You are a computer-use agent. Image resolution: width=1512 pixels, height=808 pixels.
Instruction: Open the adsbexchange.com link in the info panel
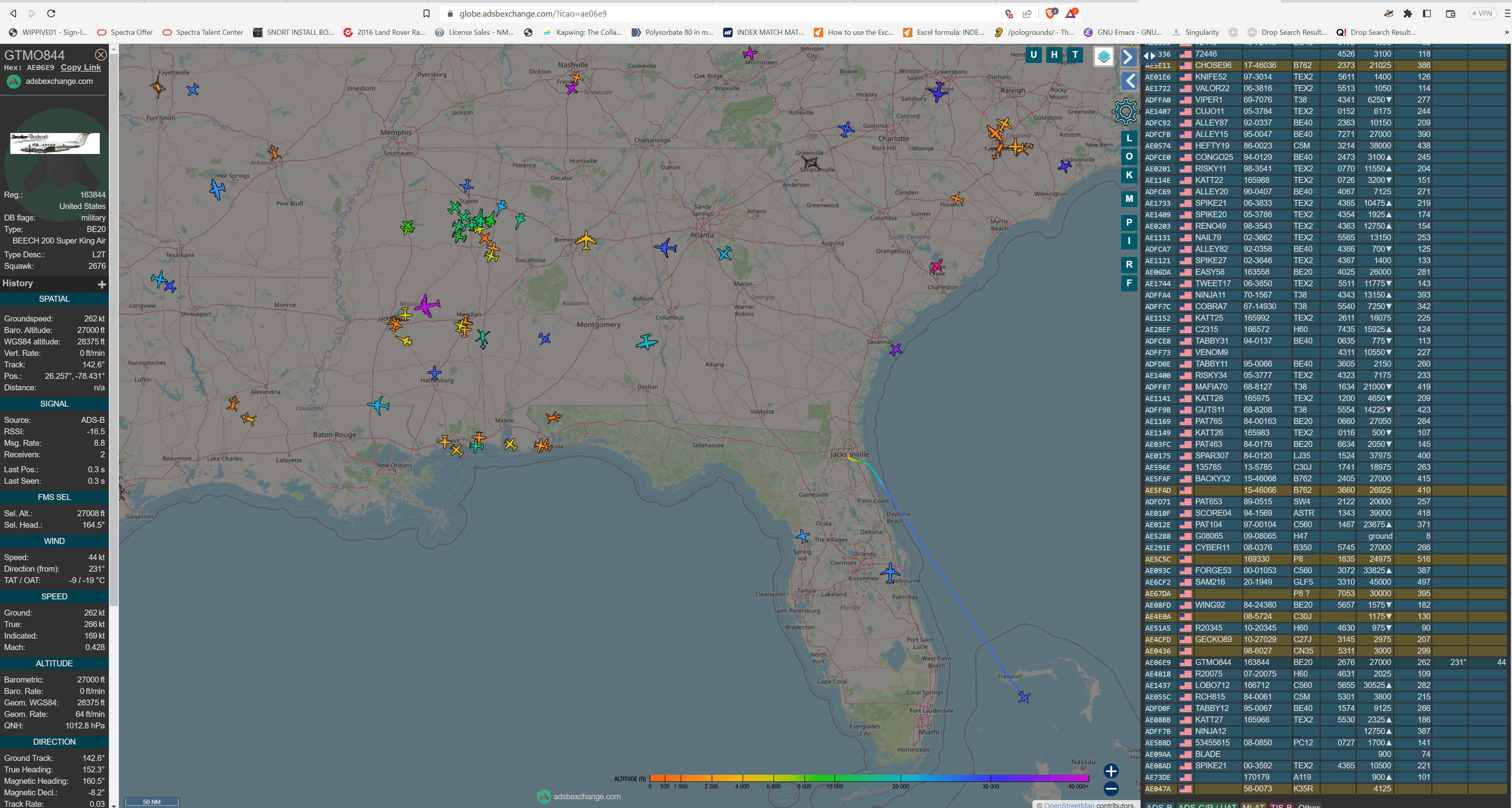click(59, 81)
